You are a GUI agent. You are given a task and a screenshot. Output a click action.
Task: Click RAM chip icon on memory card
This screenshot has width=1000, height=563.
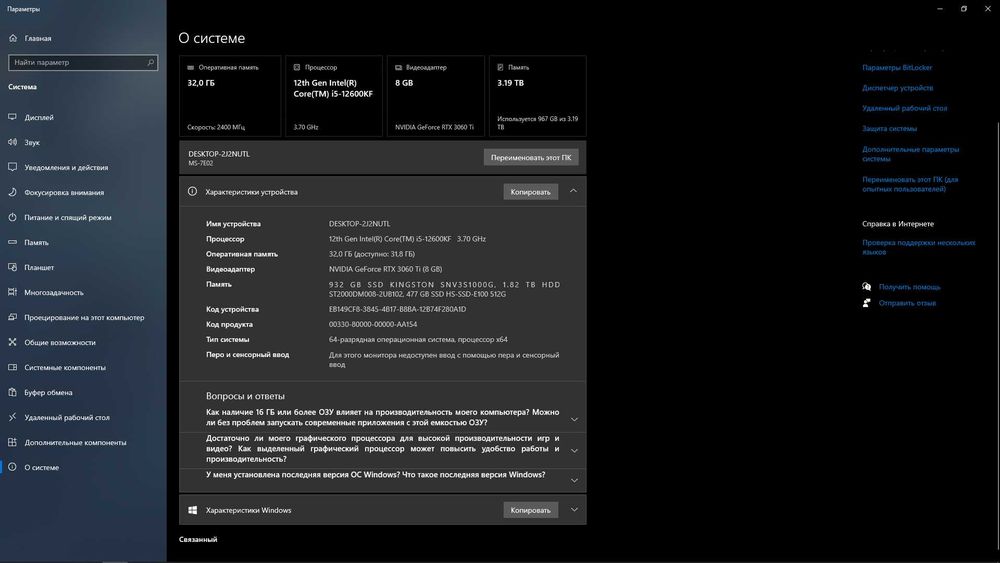click(x=191, y=67)
